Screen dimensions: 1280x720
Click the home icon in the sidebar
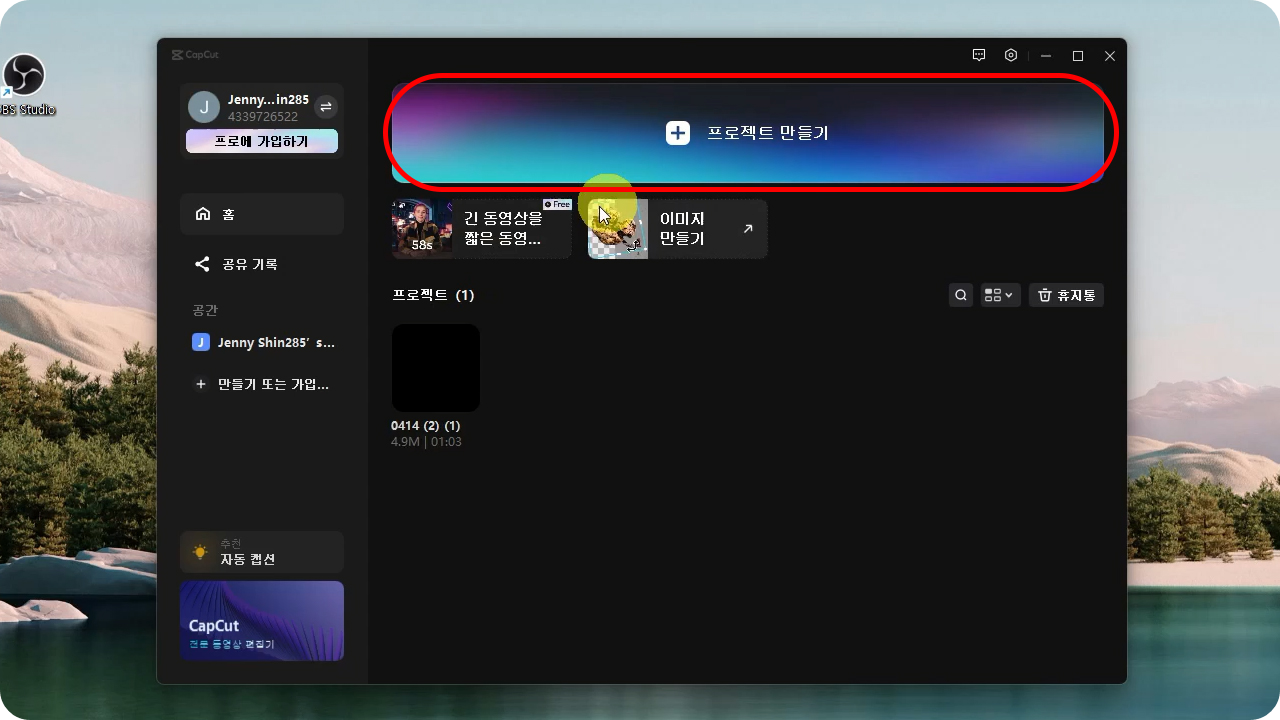[x=203, y=214]
